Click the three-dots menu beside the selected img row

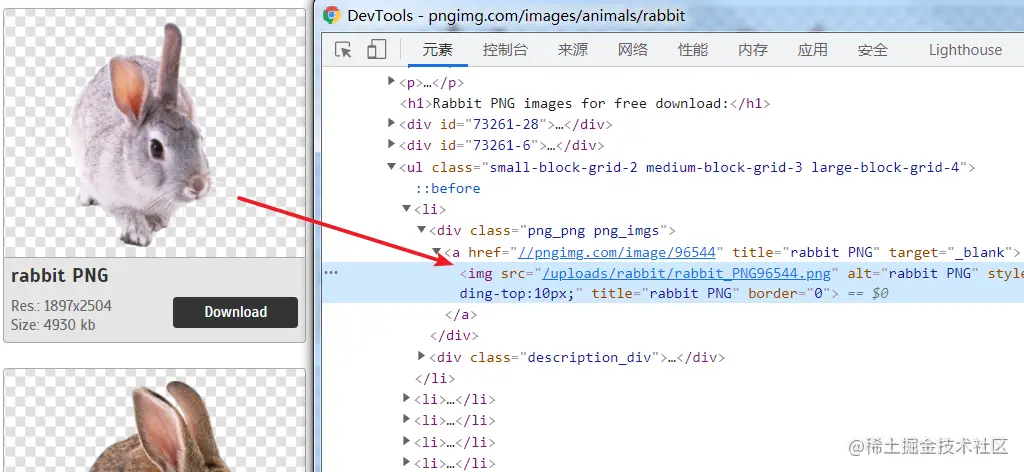tap(332, 272)
